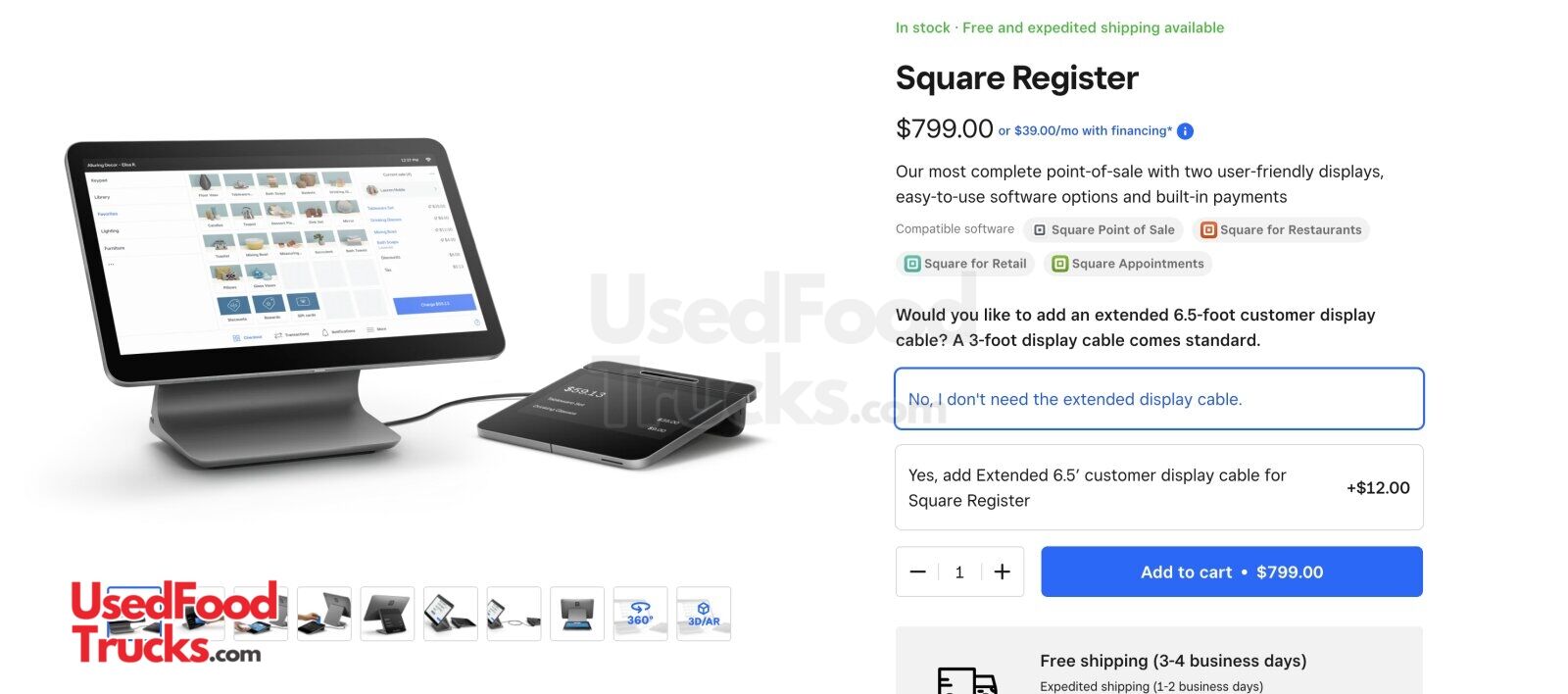The width and height of the screenshot is (1568, 694).
Task: View thumbnail showing register rear view
Action: [387, 614]
